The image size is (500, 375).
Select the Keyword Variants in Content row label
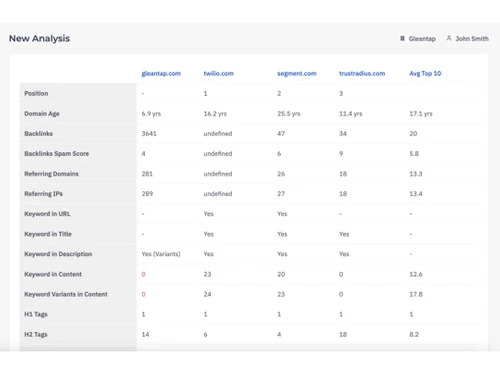[66, 294]
